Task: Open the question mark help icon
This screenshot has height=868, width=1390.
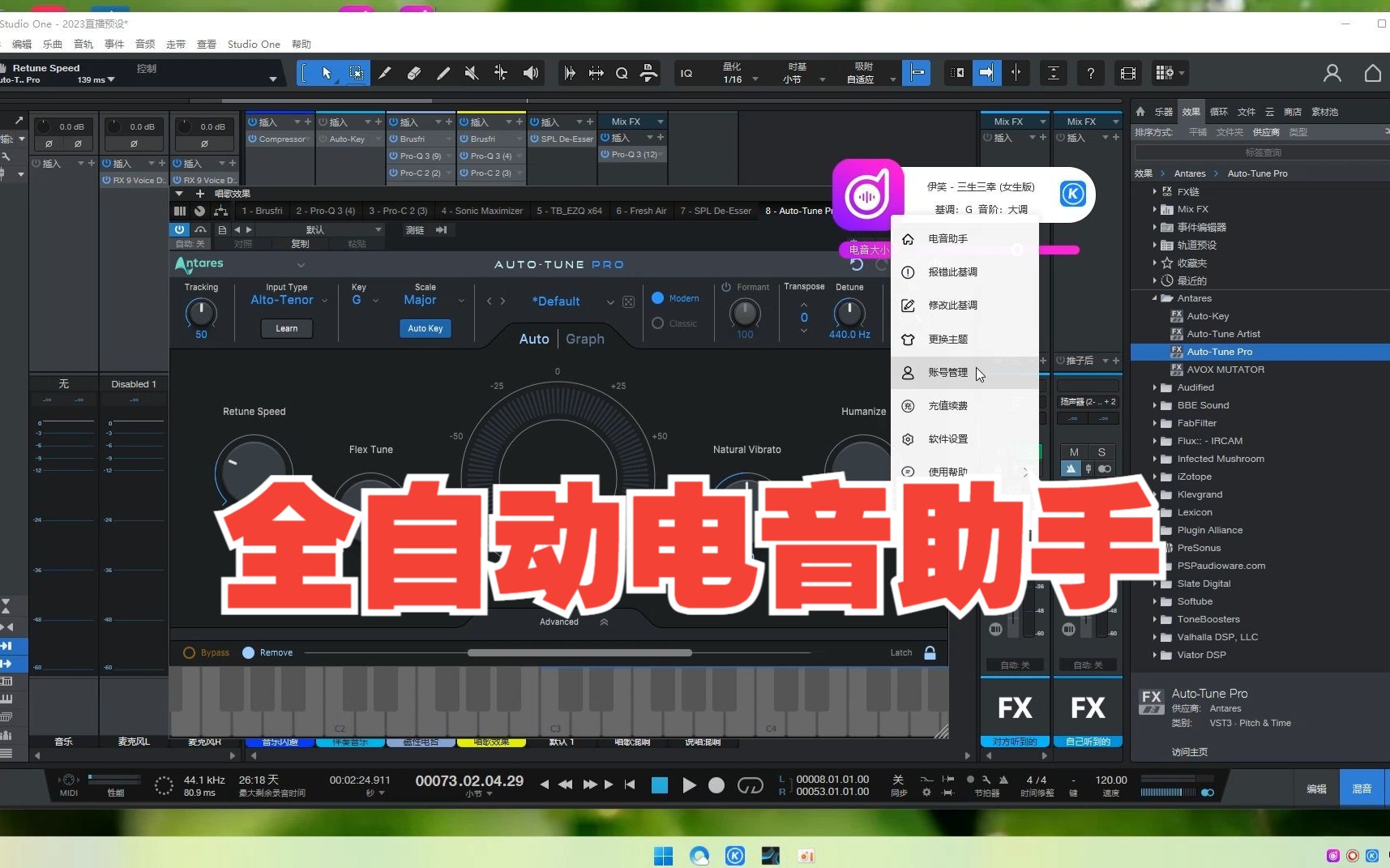Action: 1091,73
